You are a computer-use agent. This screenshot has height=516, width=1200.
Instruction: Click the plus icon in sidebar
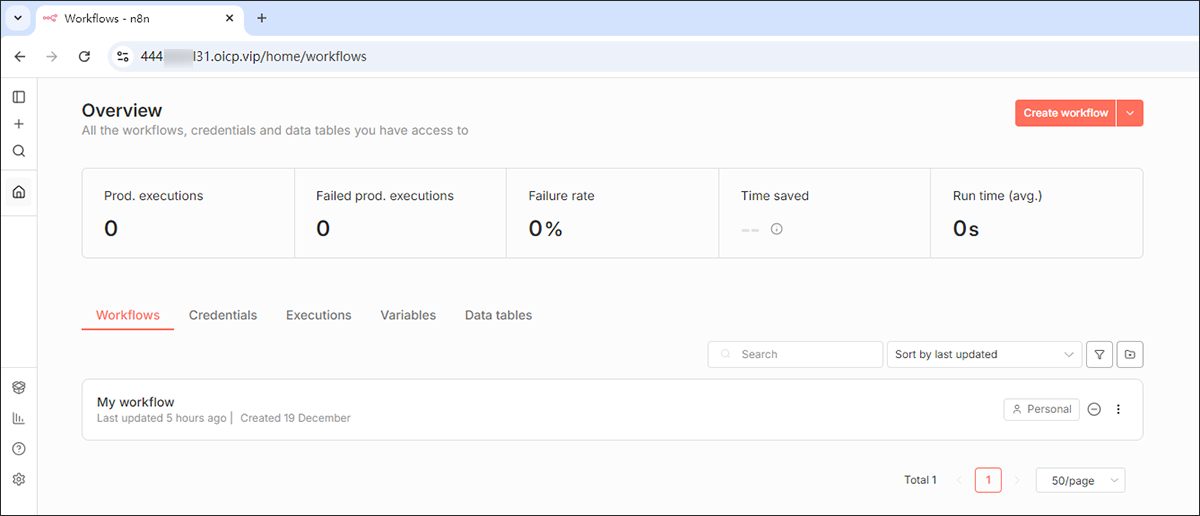click(x=19, y=124)
